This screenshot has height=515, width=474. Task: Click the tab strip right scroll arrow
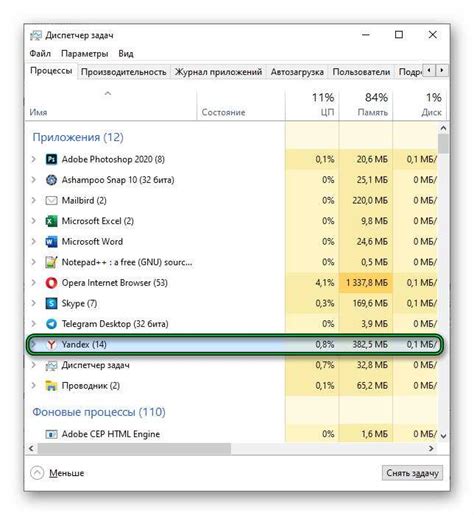(442, 70)
